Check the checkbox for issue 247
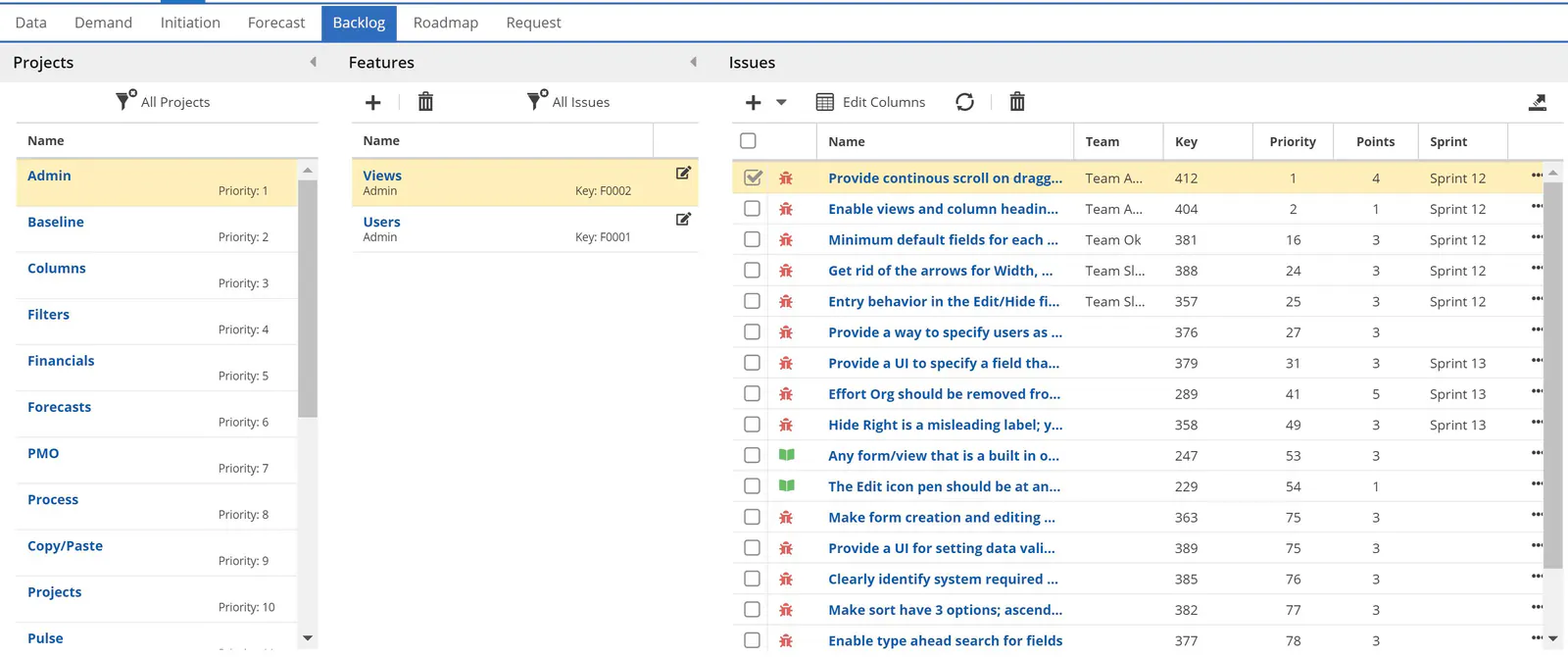The image size is (1568, 657). coord(752,455)
